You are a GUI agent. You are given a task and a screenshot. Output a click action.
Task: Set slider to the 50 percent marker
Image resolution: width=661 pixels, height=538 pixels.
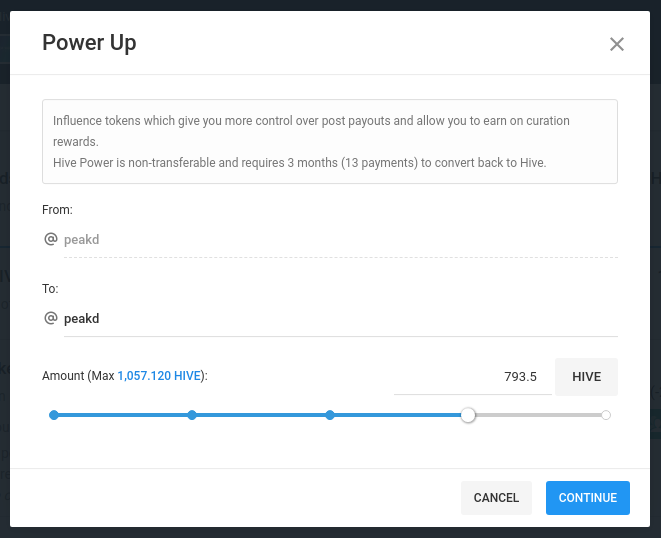coord(330,415)
